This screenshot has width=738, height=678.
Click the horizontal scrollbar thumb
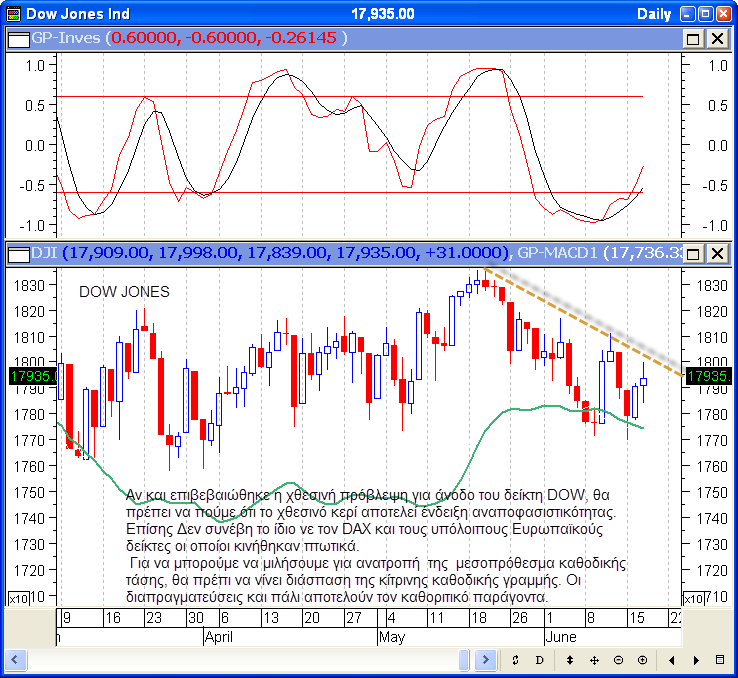coord(464,660)
